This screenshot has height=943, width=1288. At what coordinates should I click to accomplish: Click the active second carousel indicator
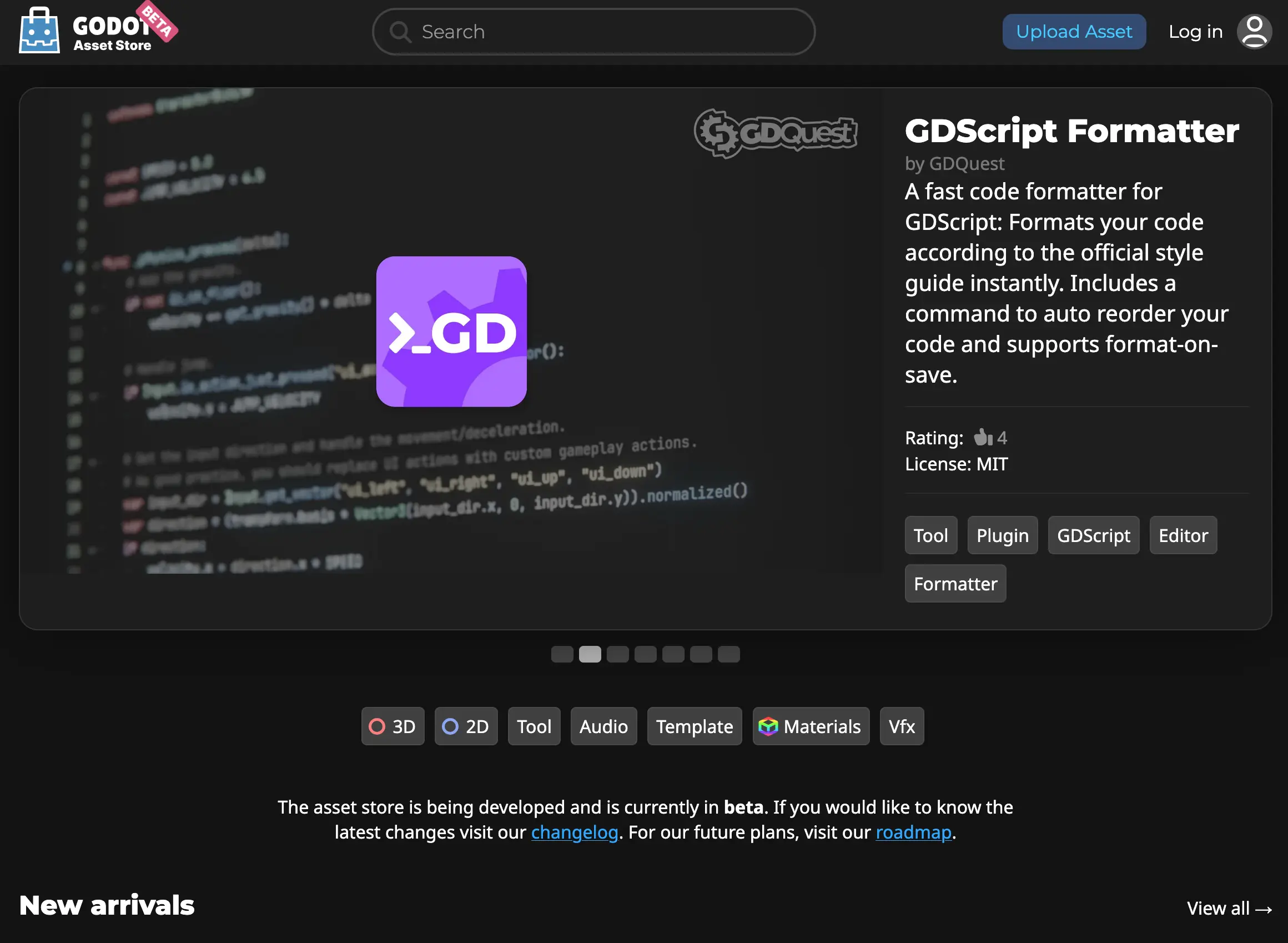pyautogui.click(x=590, y=654)
